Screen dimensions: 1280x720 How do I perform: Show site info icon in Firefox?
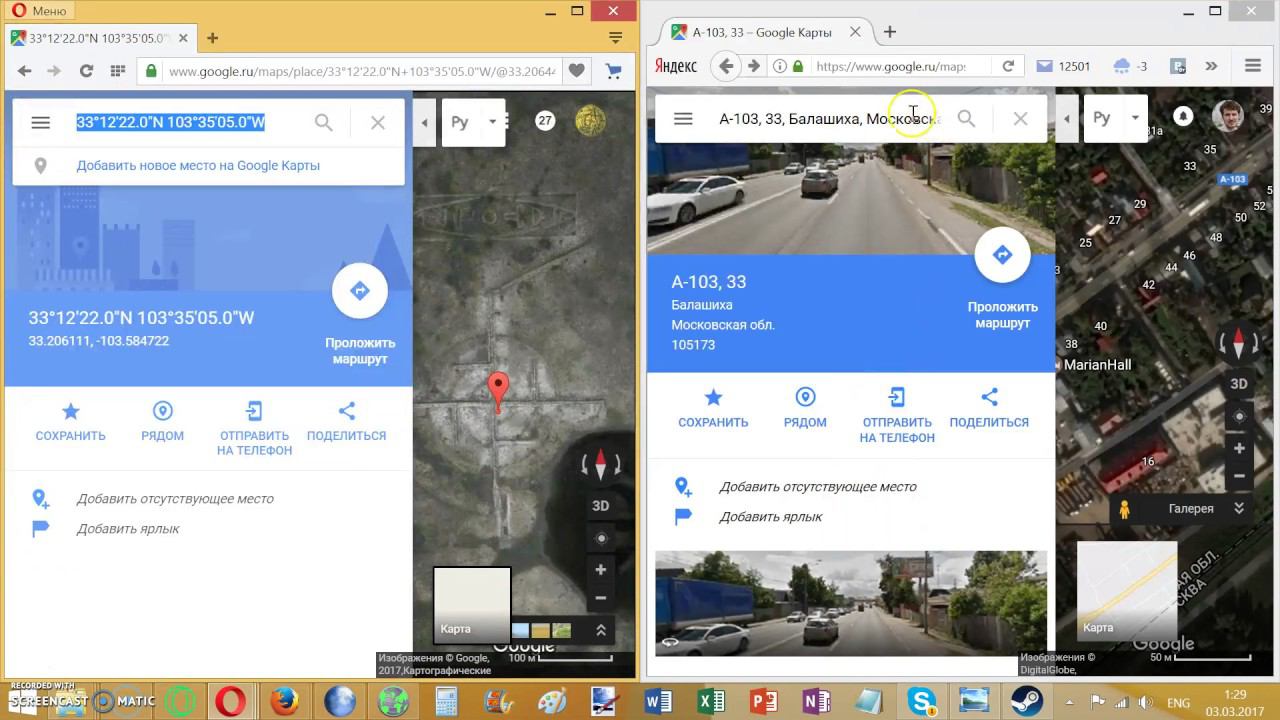779,66
